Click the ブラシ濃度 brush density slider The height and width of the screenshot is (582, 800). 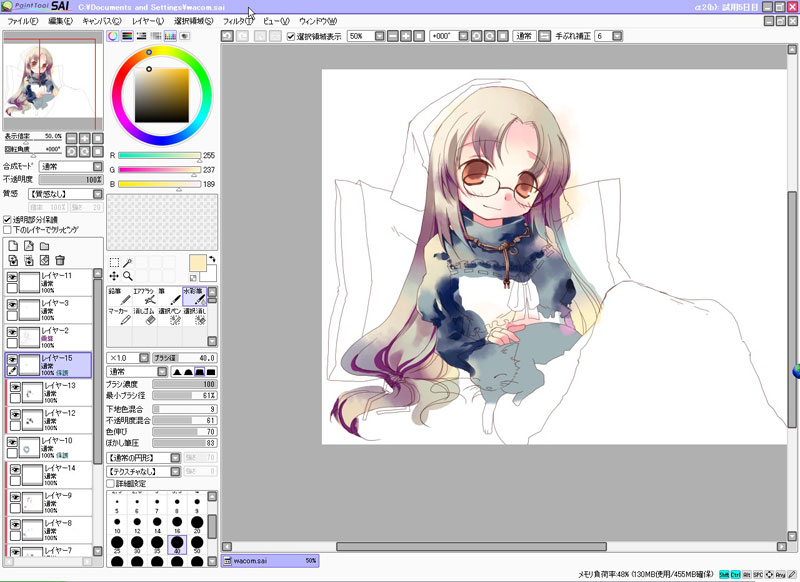coord(185,384)
